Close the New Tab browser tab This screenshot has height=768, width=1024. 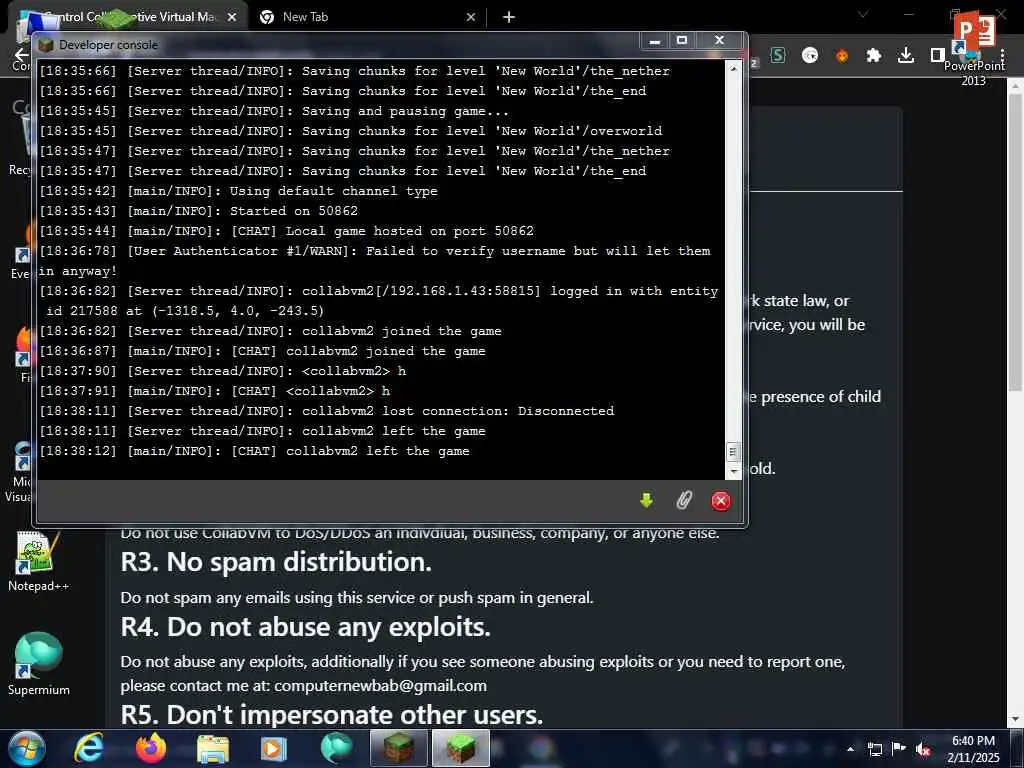pos(471,17)
